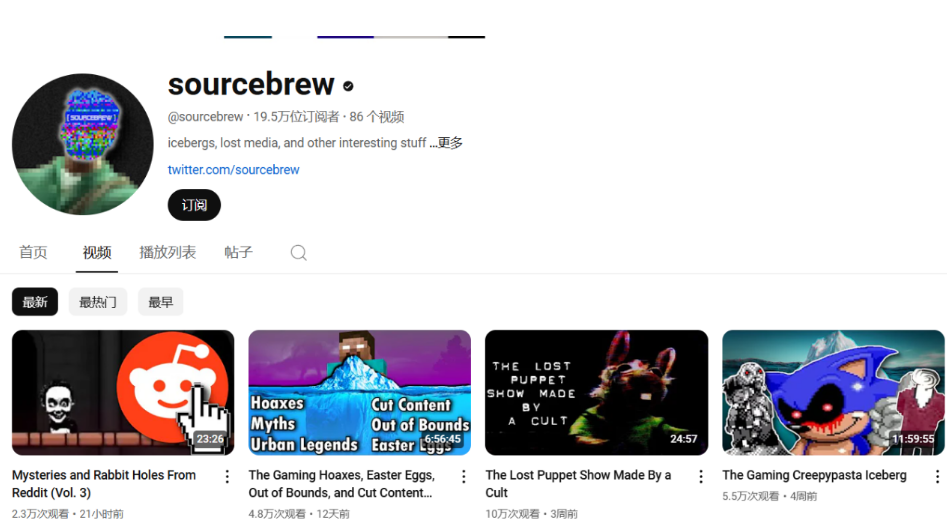
Task: Switch to the 首页 tab
Action: (x=33, y=253)
